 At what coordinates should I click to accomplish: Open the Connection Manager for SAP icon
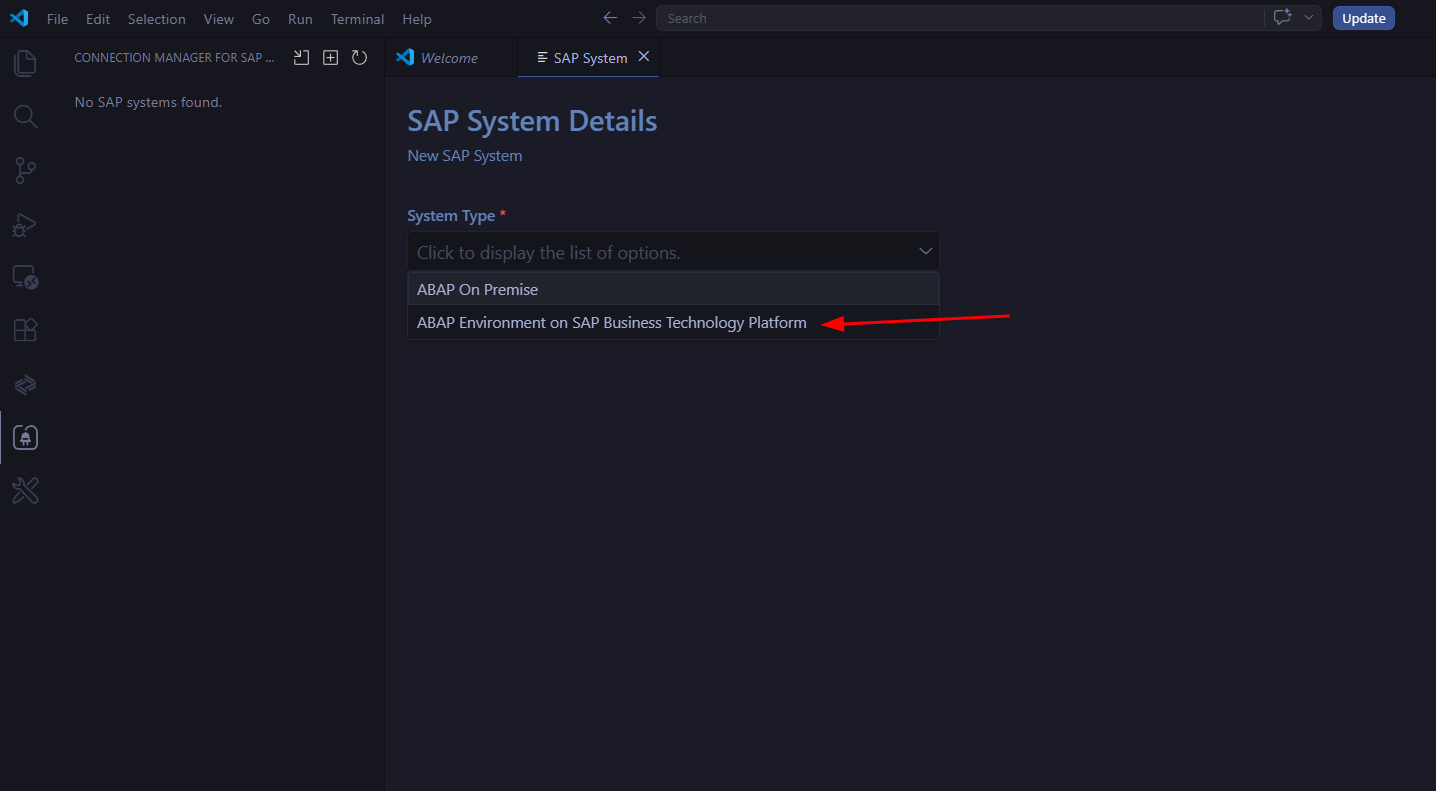pyautogui.click(x=25, y=437)
